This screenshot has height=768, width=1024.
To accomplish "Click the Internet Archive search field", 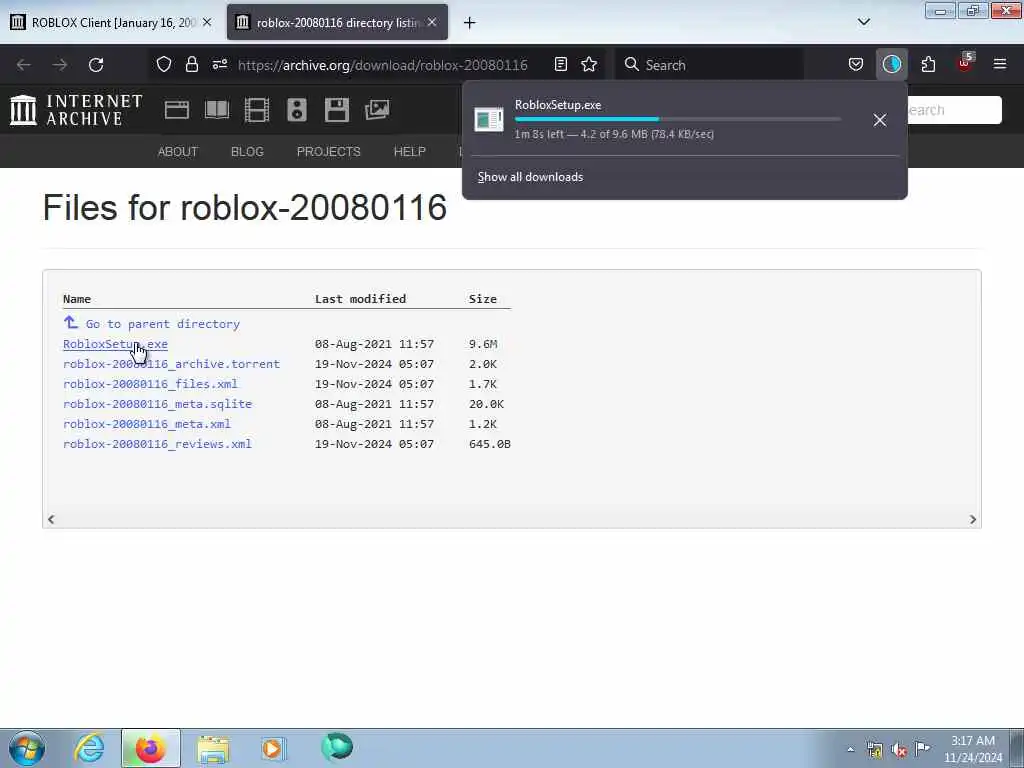I will pos(953,110).
